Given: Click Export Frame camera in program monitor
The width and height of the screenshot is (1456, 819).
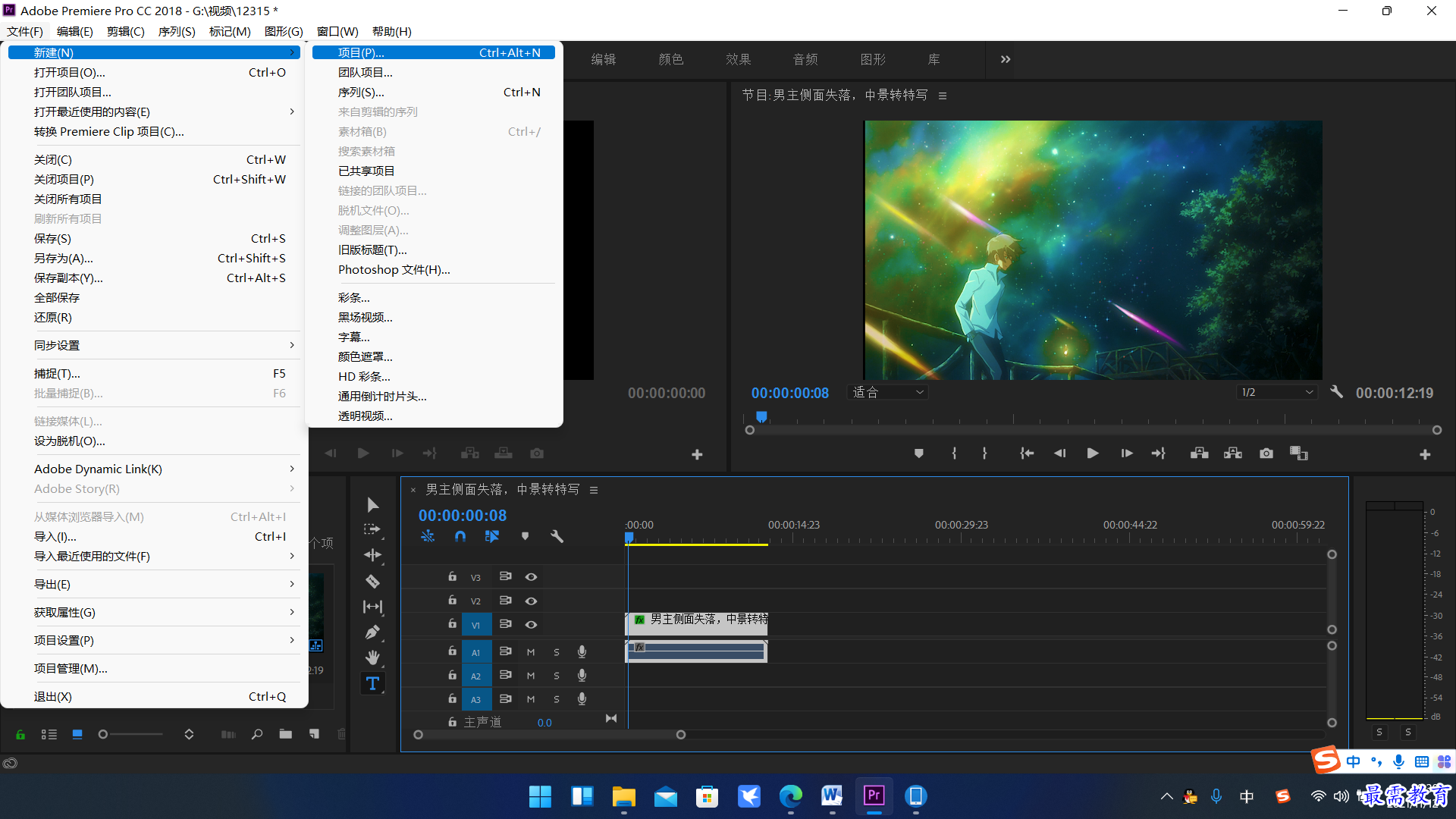Looking at the screenshot, I should [1266, 453].
